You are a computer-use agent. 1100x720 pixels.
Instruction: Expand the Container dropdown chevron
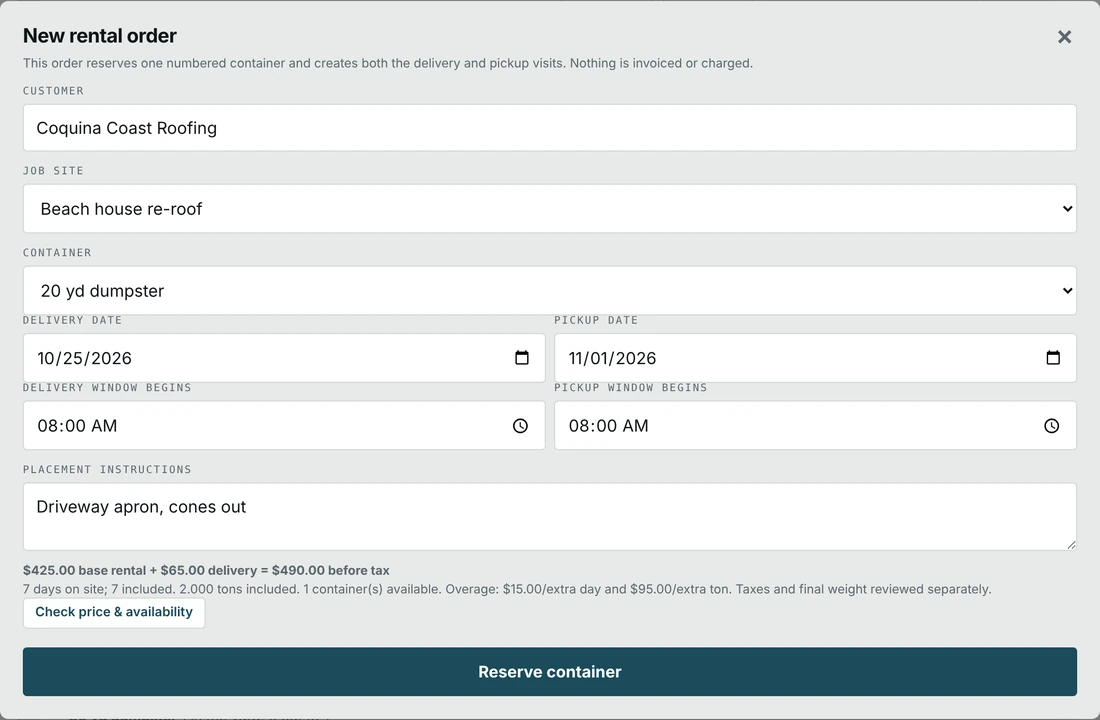[1067, 291]
